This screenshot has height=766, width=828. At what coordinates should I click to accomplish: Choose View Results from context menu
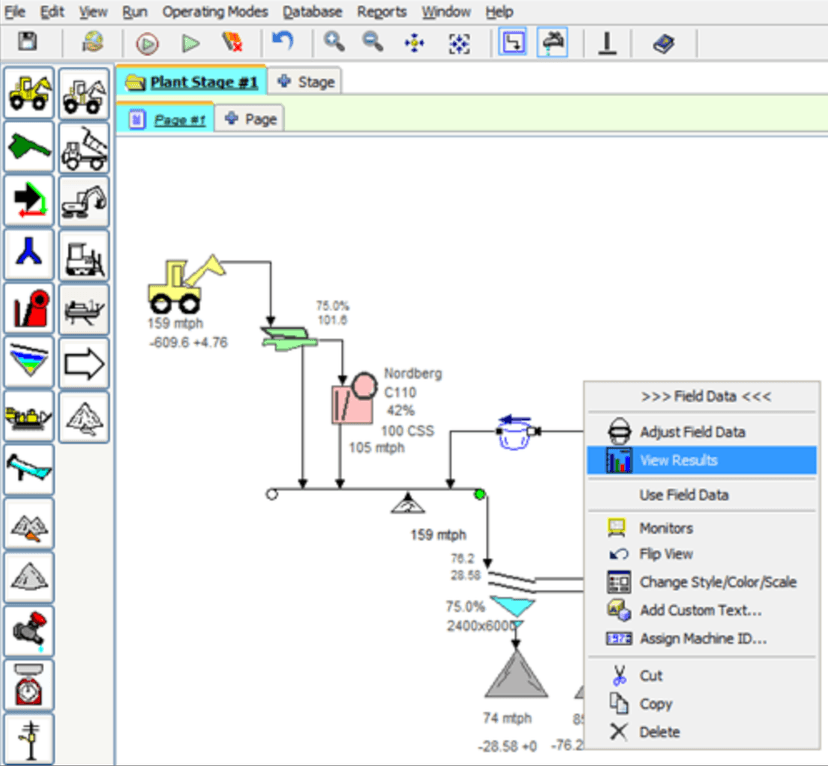click(x=678, y=461)
